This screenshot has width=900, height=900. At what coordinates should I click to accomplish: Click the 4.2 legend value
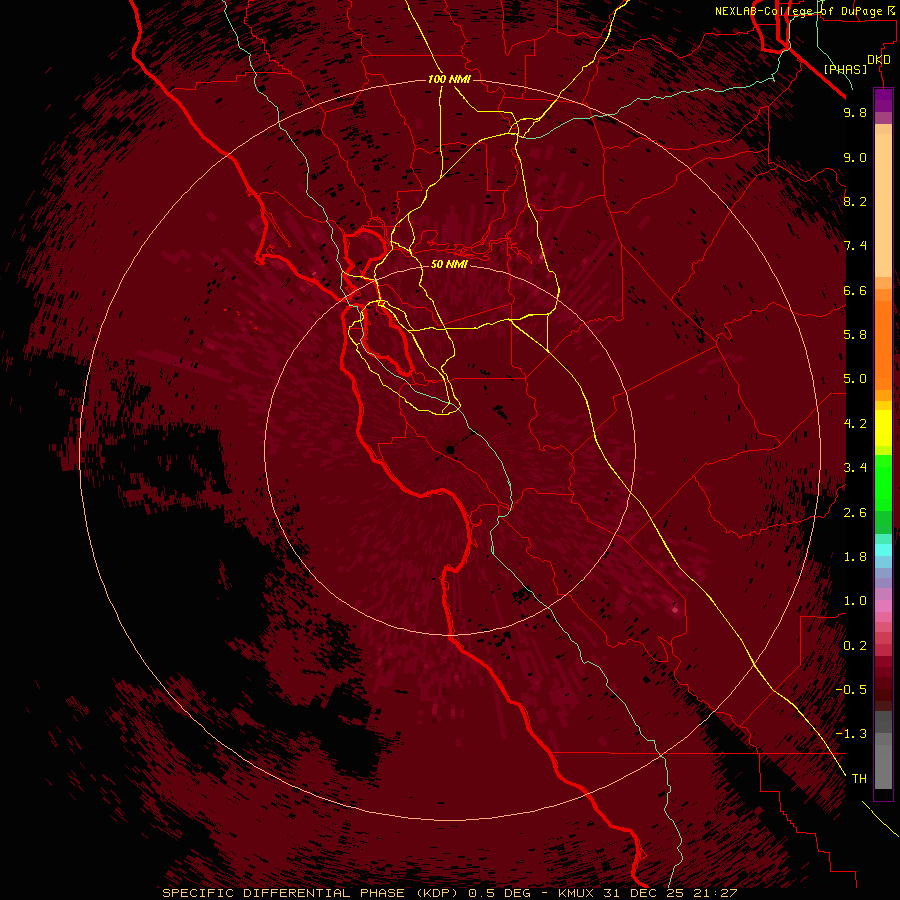click(x=855, y=424)
